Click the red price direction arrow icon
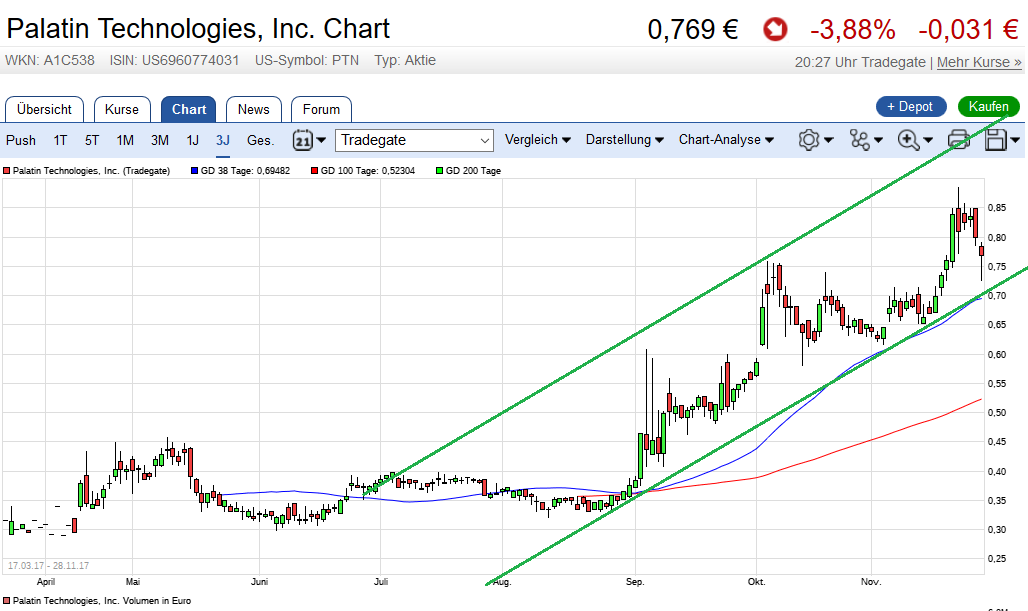This screenshot has height=611, width=1028. click(x=774, y=30)
